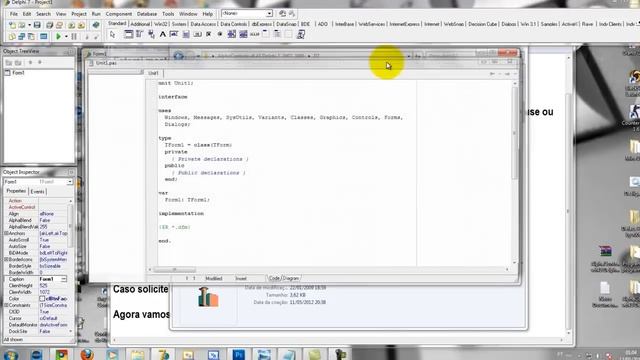
Task: Select the Frames component in palette
Action: point(129,34)
